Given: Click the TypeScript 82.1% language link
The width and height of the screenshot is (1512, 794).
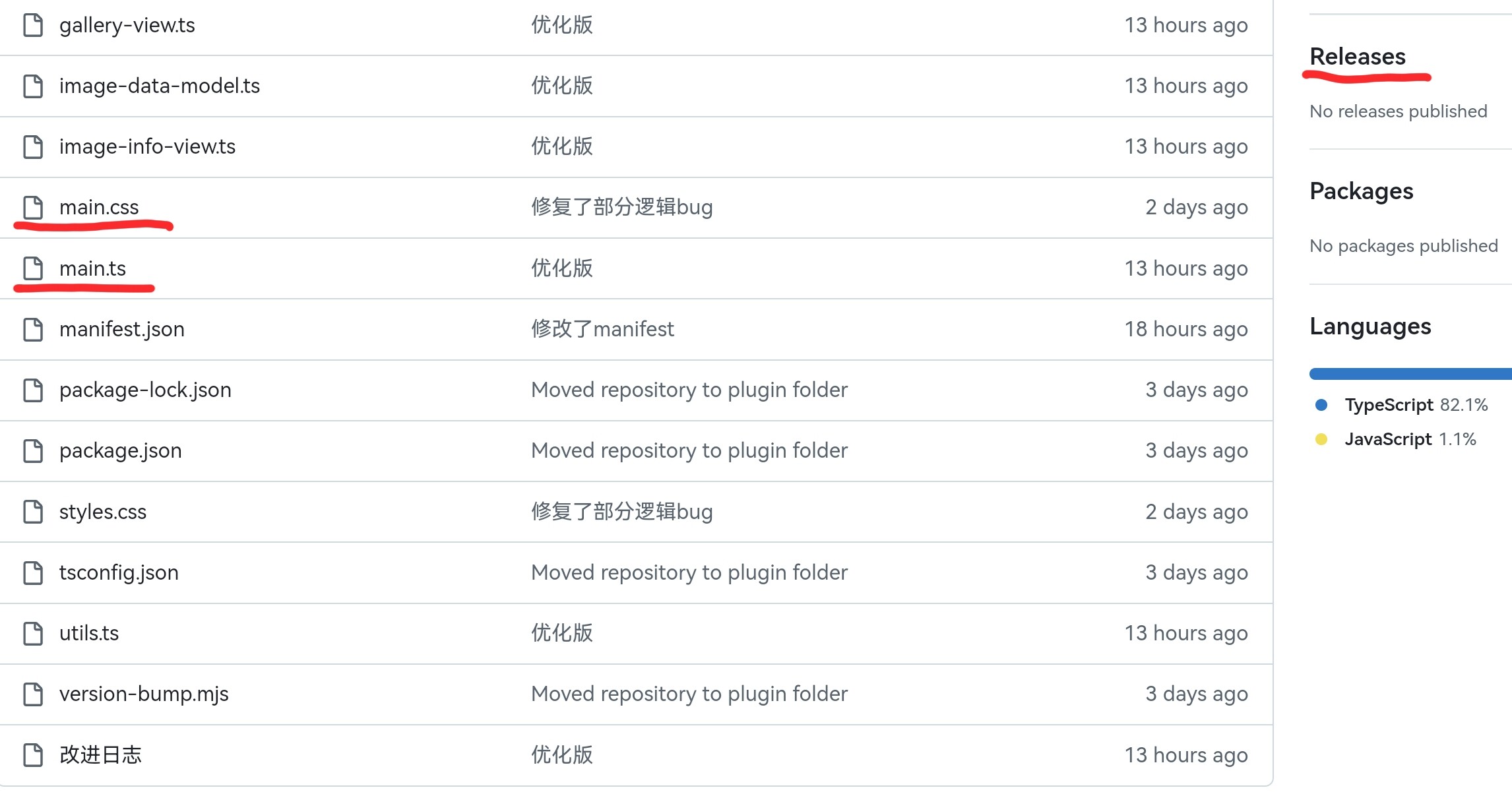Looking at the screenshot, I should point(1416,405).
